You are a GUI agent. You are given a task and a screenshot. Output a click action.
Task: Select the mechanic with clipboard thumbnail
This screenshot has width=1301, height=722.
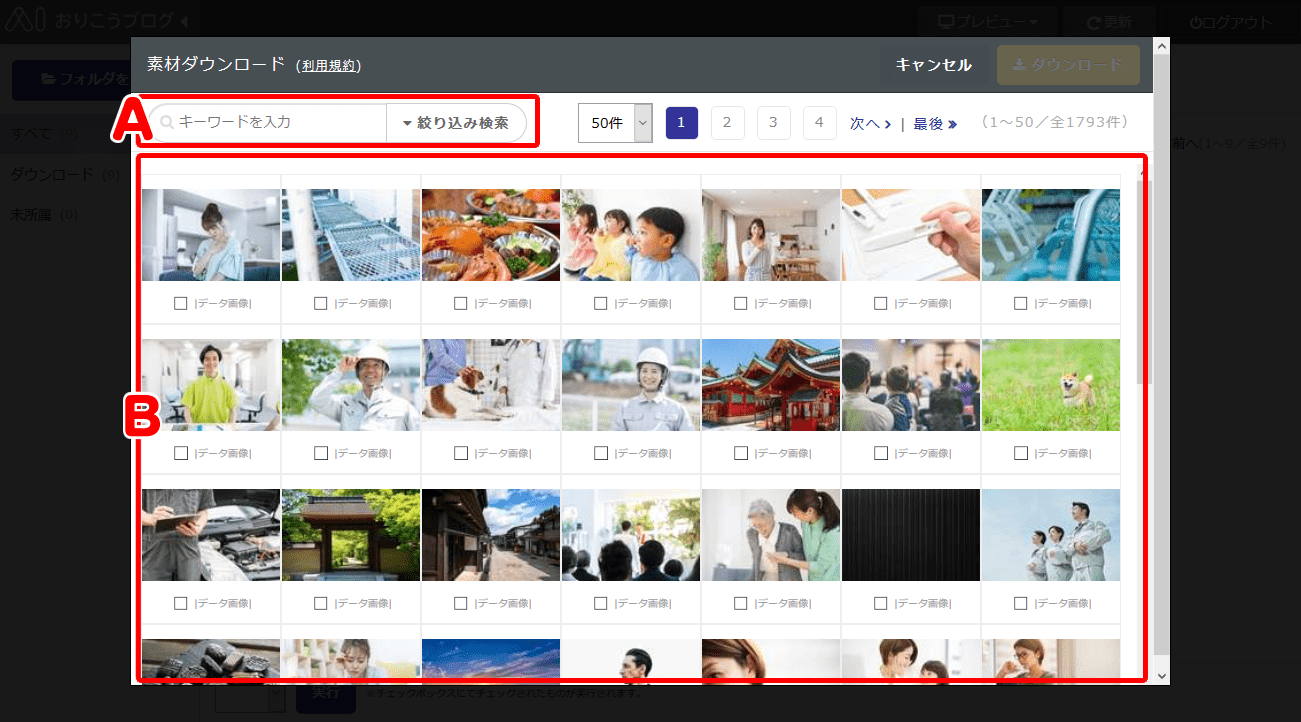(211, 535)
